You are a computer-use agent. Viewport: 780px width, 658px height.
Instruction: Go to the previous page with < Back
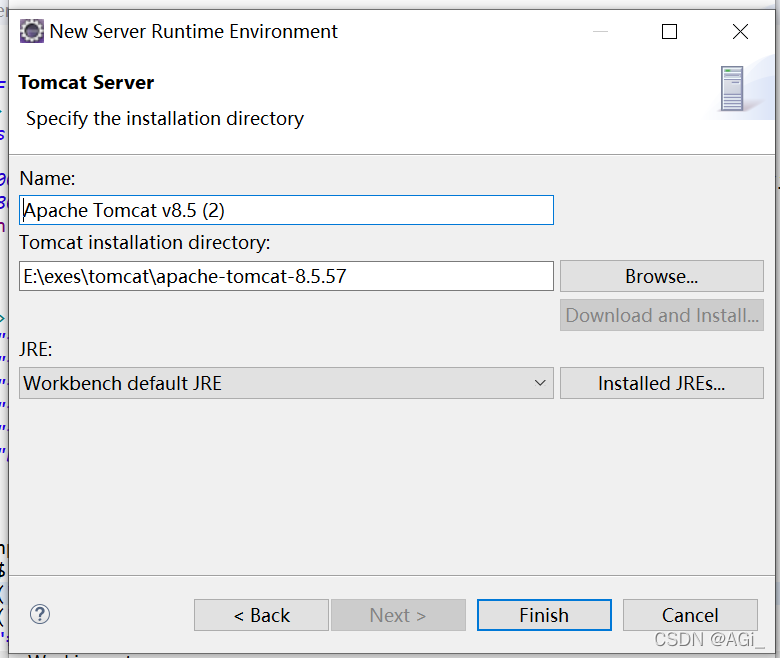coord(261,615)
